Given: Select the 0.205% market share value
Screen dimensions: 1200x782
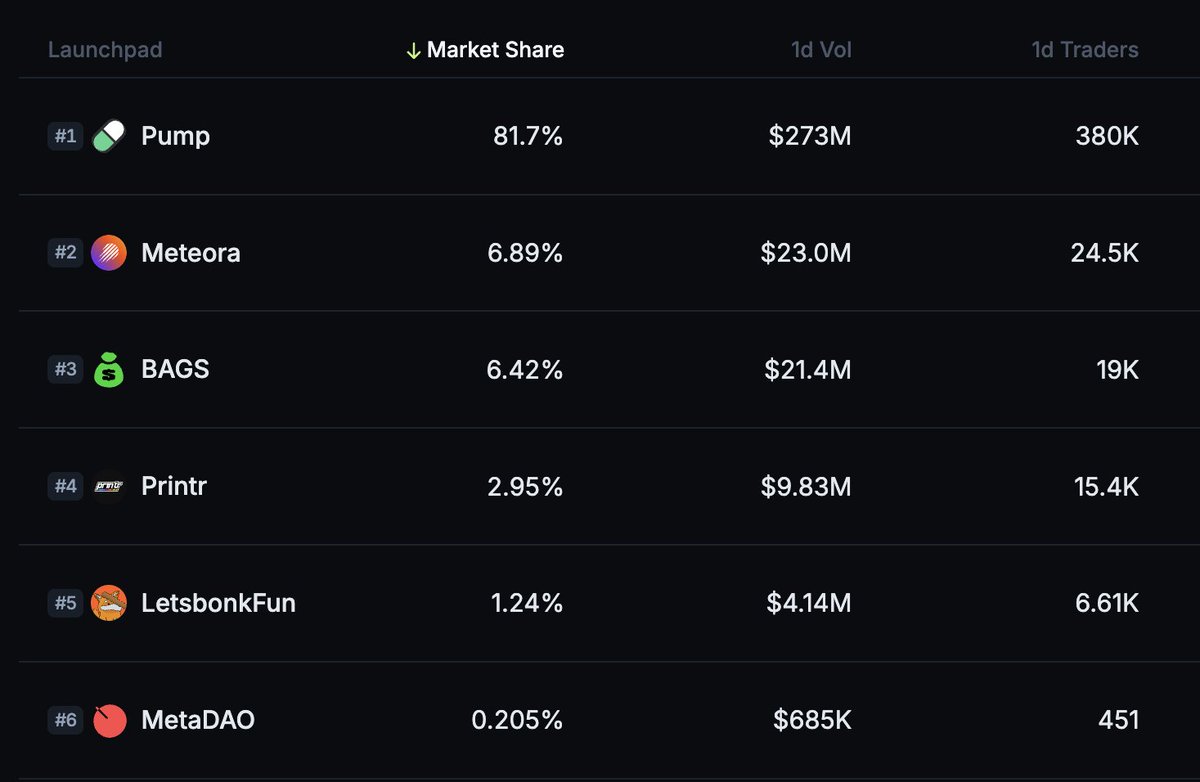Looking at the screenshot, I should click(517, 720).
